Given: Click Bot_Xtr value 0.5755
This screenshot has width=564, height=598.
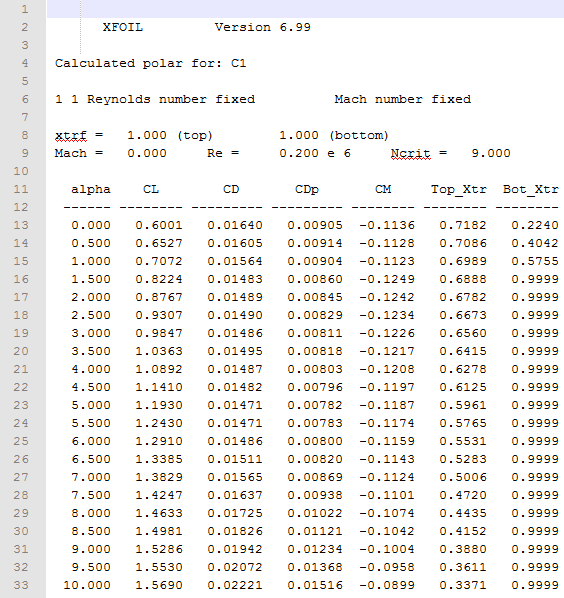Looking at the screenshot, I should [x=535, y=261].
